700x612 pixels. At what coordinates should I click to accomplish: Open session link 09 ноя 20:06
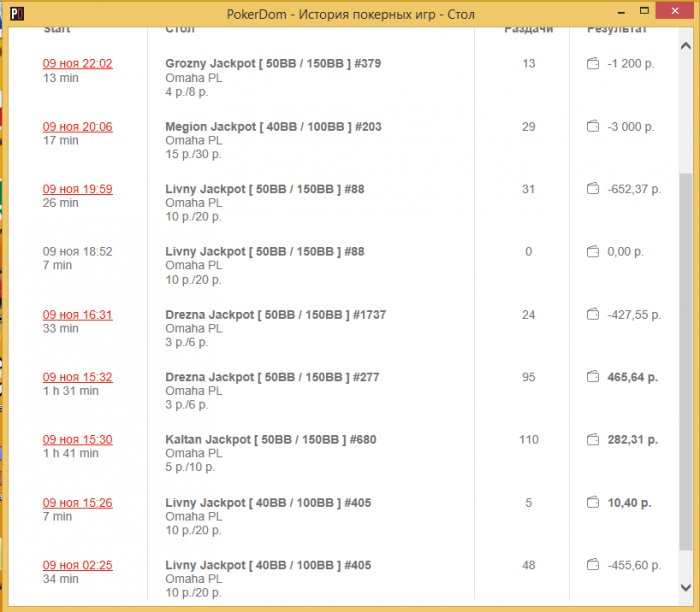78,127
